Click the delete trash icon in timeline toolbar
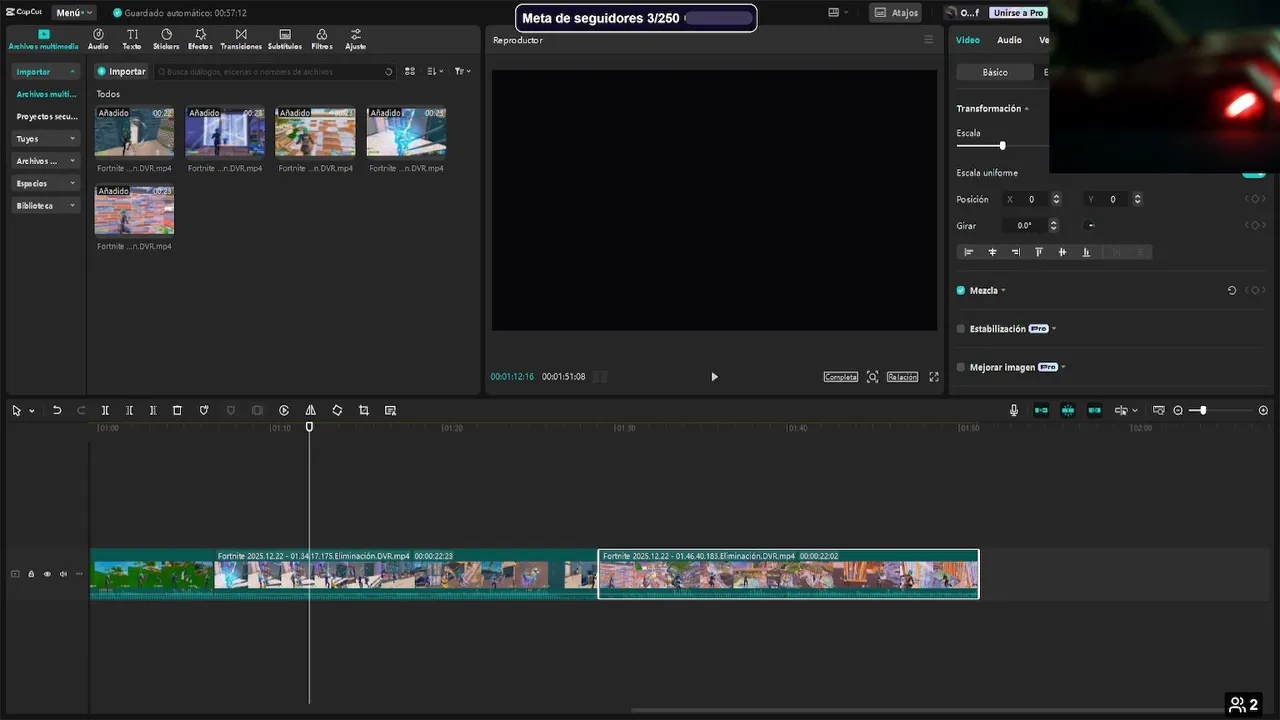 click(x=177, y=410)
